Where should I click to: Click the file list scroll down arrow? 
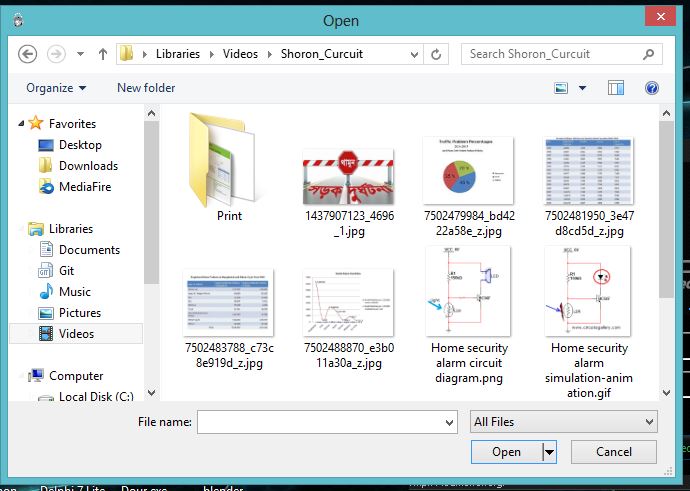click(x=666, y=392)
